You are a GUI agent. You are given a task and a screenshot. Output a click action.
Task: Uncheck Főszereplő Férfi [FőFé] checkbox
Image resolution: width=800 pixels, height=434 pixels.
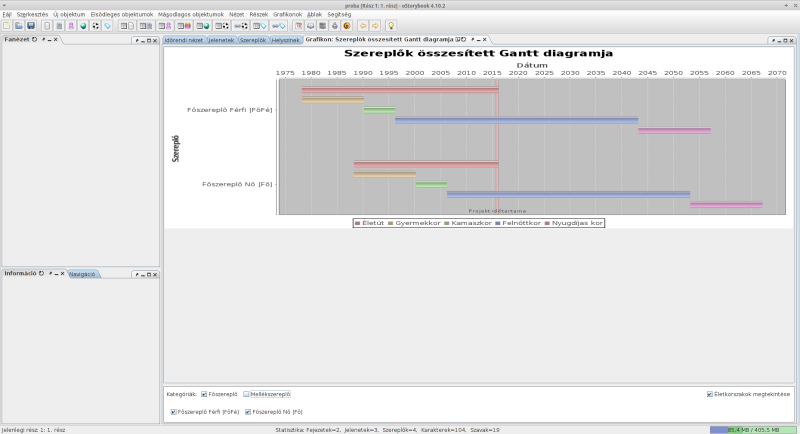[173, 412]
